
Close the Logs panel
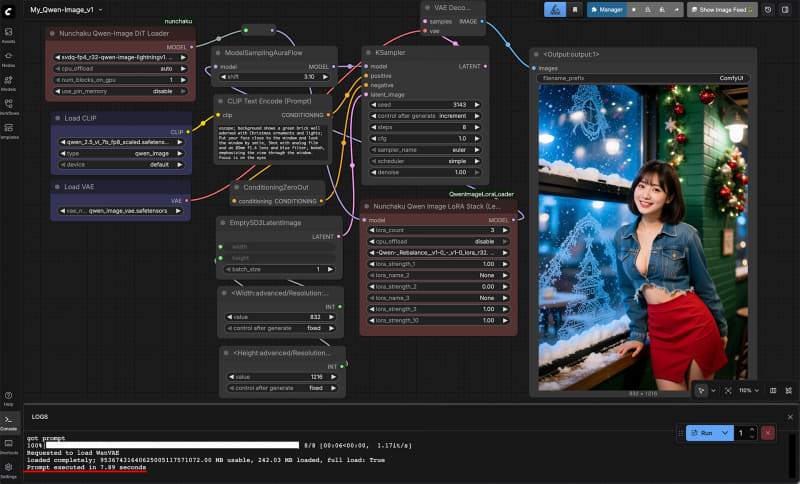790,417
